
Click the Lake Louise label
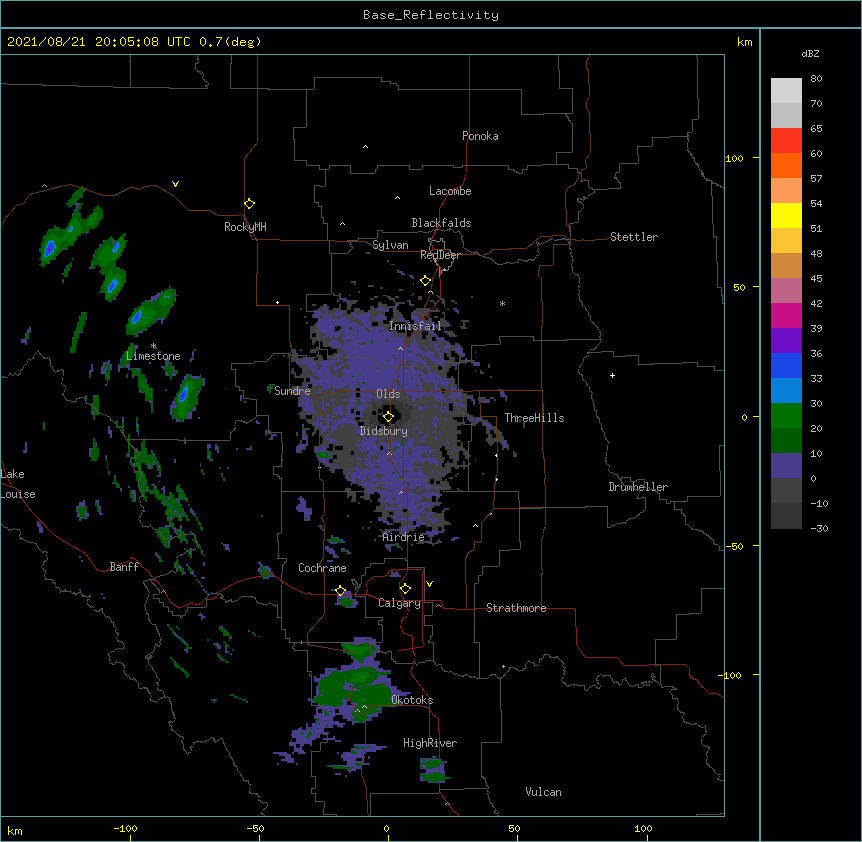[x=18, y=484]
